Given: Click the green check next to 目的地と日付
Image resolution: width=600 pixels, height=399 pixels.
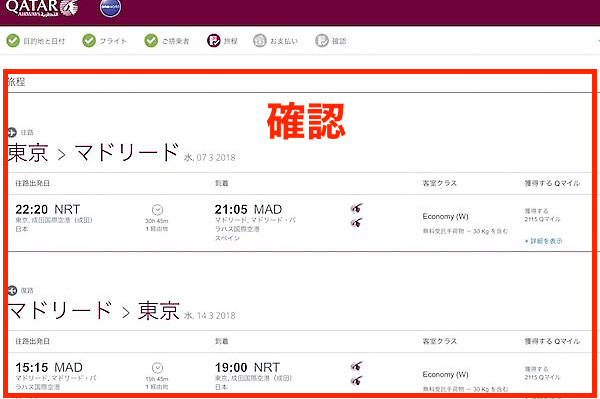Looking at the screenshot, I should click(x=13, y=41).
